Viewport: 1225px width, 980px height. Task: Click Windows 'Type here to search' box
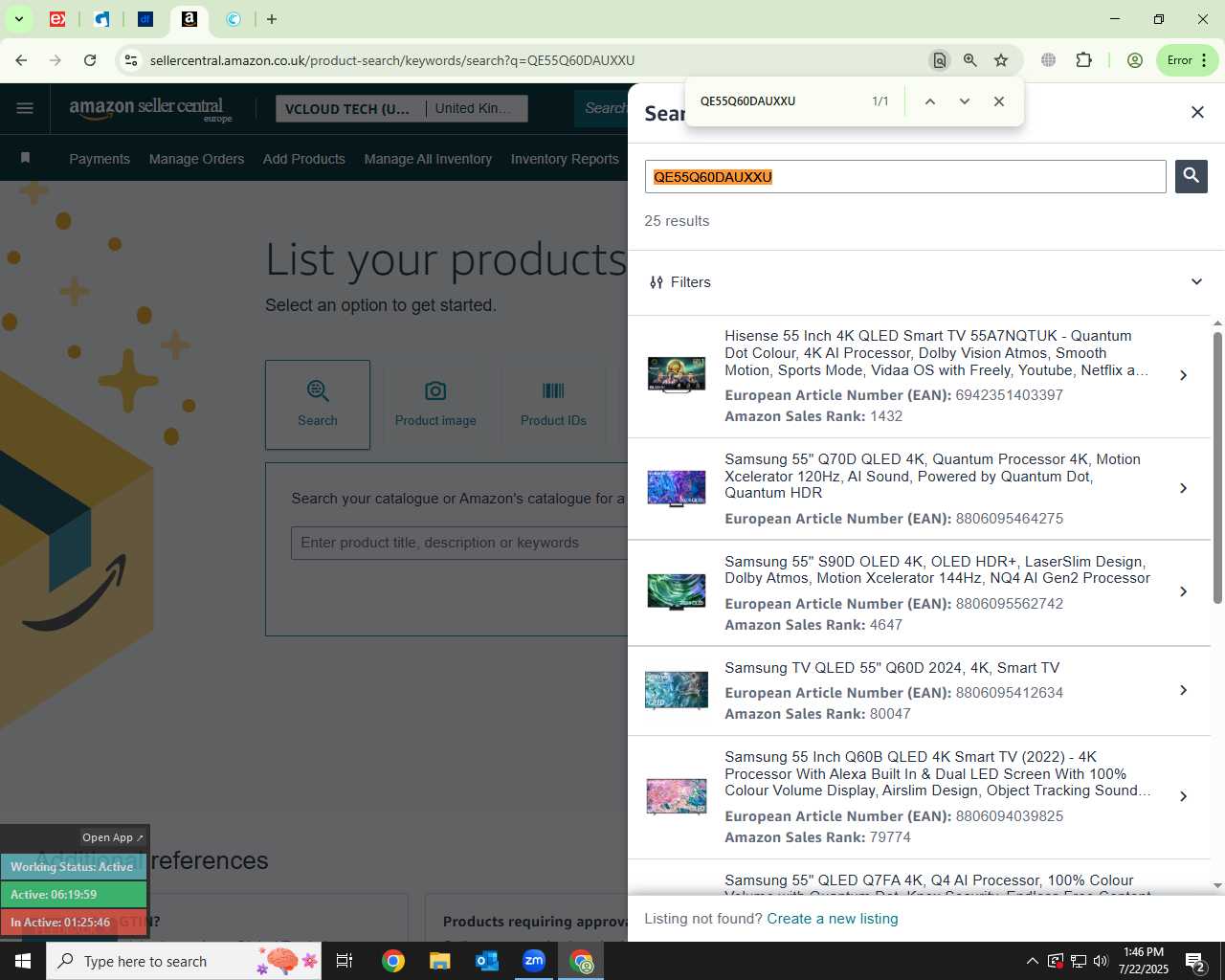[x=184, y=961]
